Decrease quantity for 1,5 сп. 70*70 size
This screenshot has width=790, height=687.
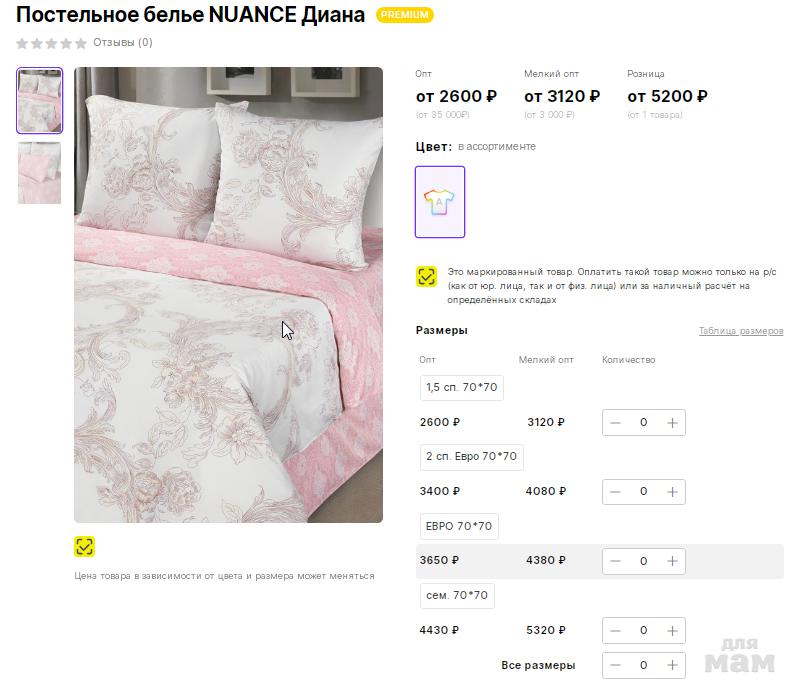pos(615,423)
